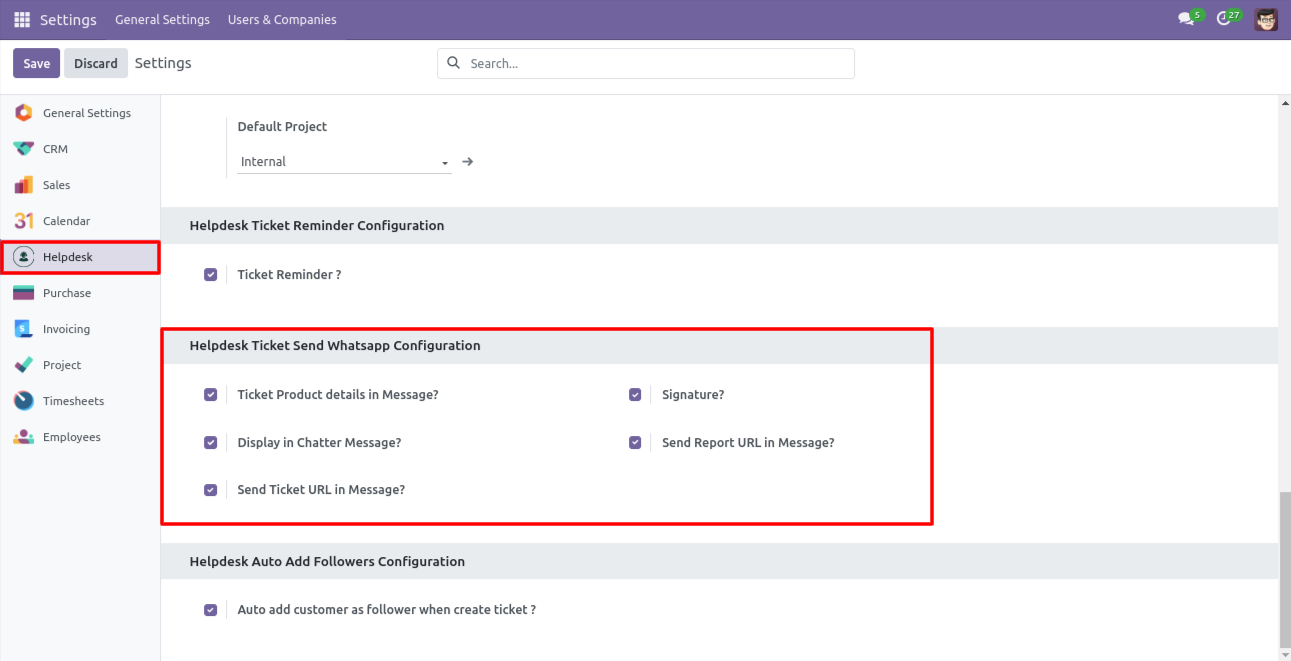The image size is (1291, 661).
Task: Click 'Ticket Reminder ?' label text
Action: pyautogui.click(x=289, y=275)
